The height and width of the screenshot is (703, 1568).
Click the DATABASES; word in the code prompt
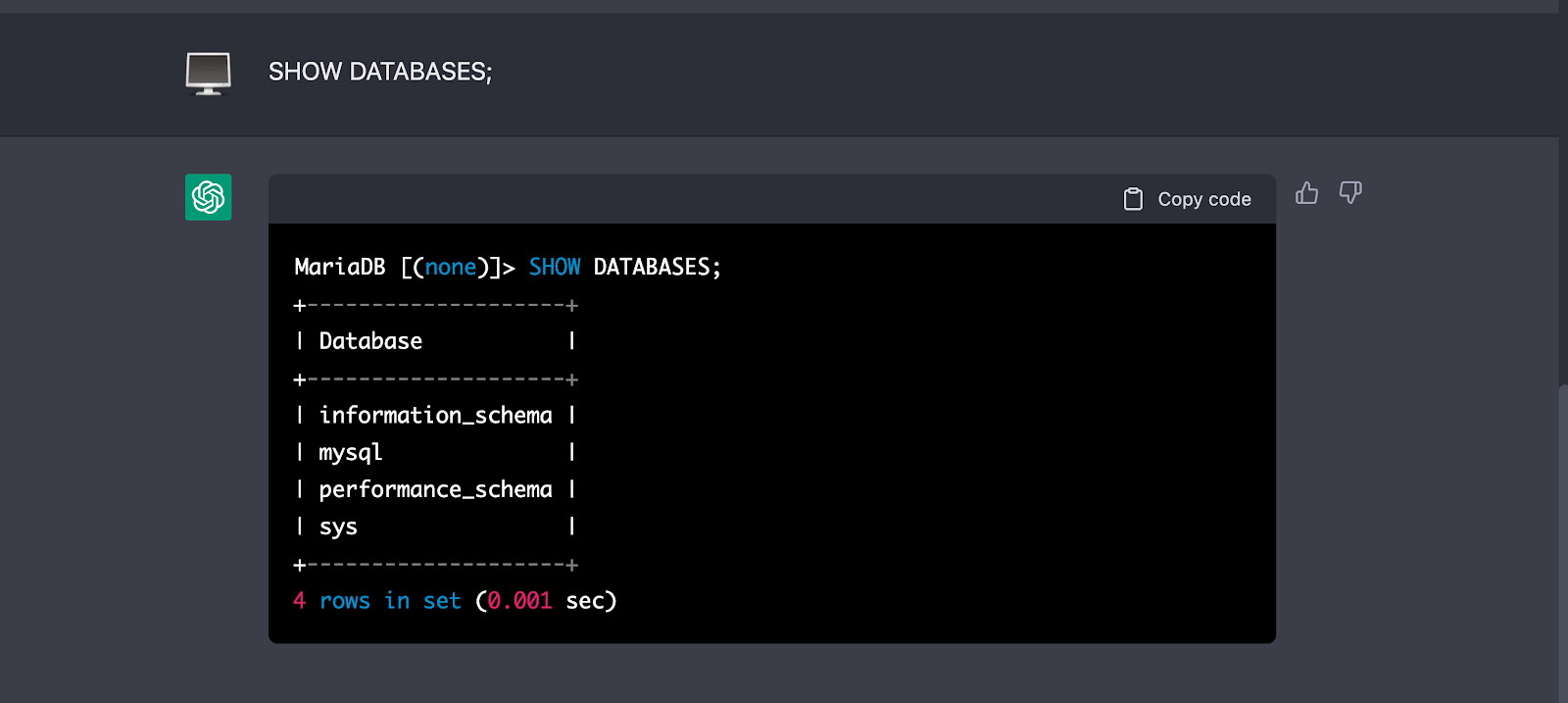(658, 267)
